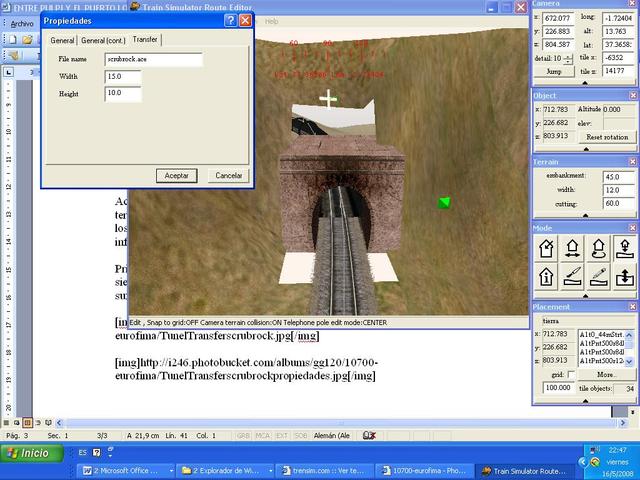Viewport: 640px width, 480px height.
Task: Adjust the camera detail spinner
Action: click(569, 59)
